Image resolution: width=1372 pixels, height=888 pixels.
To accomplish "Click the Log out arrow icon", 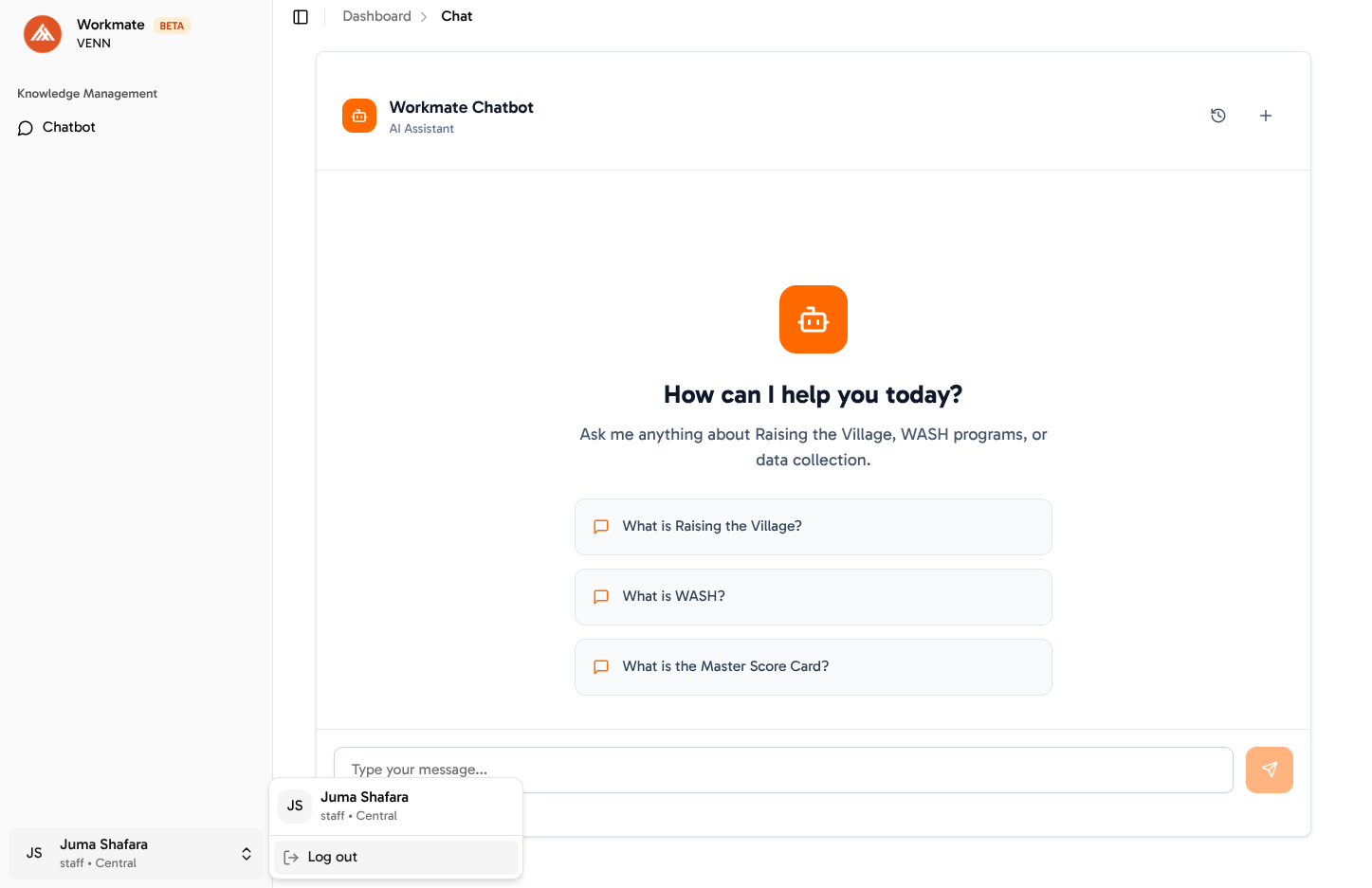I will 291,858.
